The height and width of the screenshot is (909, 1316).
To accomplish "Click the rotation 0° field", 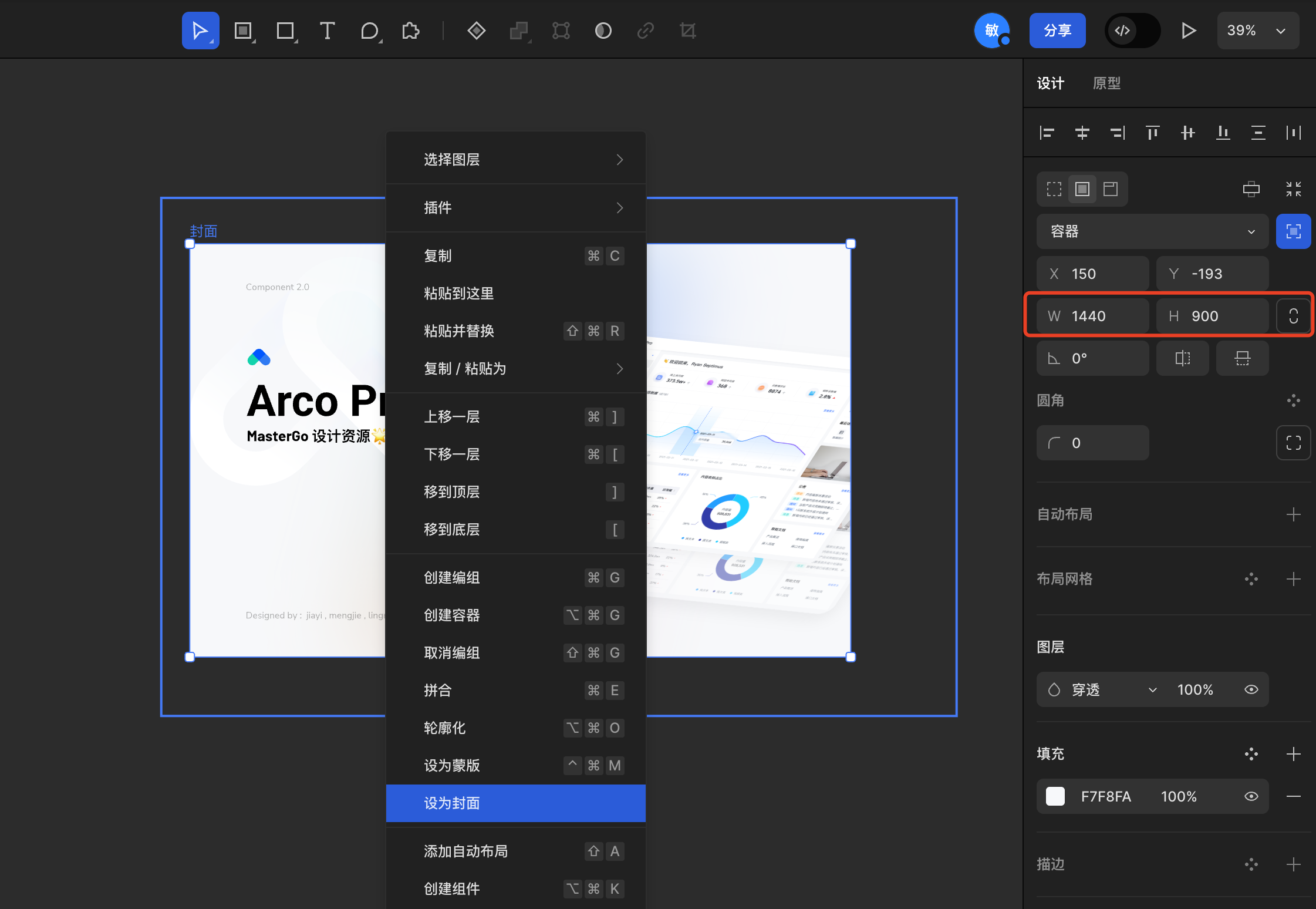I will [1093, 358].
